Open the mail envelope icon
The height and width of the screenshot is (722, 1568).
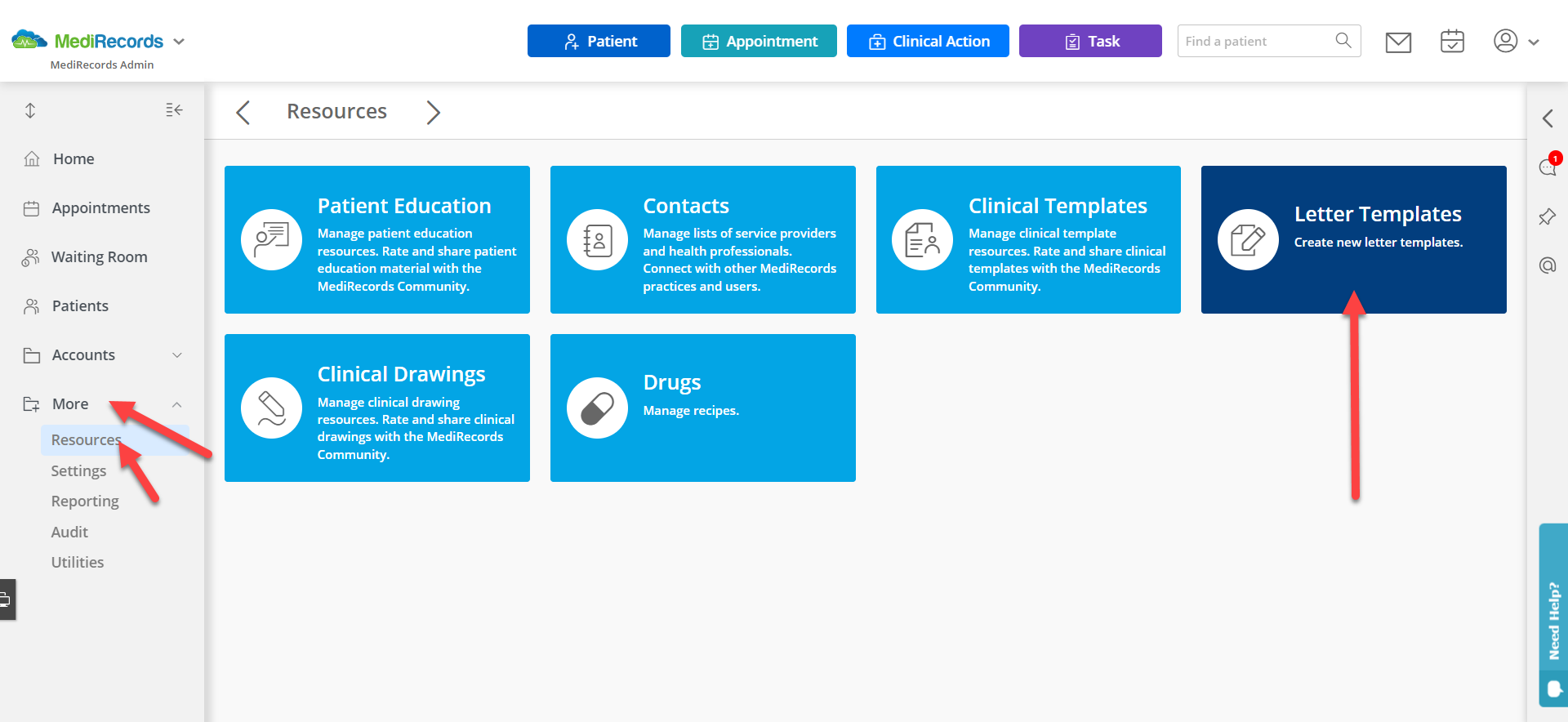(1398, 42)
